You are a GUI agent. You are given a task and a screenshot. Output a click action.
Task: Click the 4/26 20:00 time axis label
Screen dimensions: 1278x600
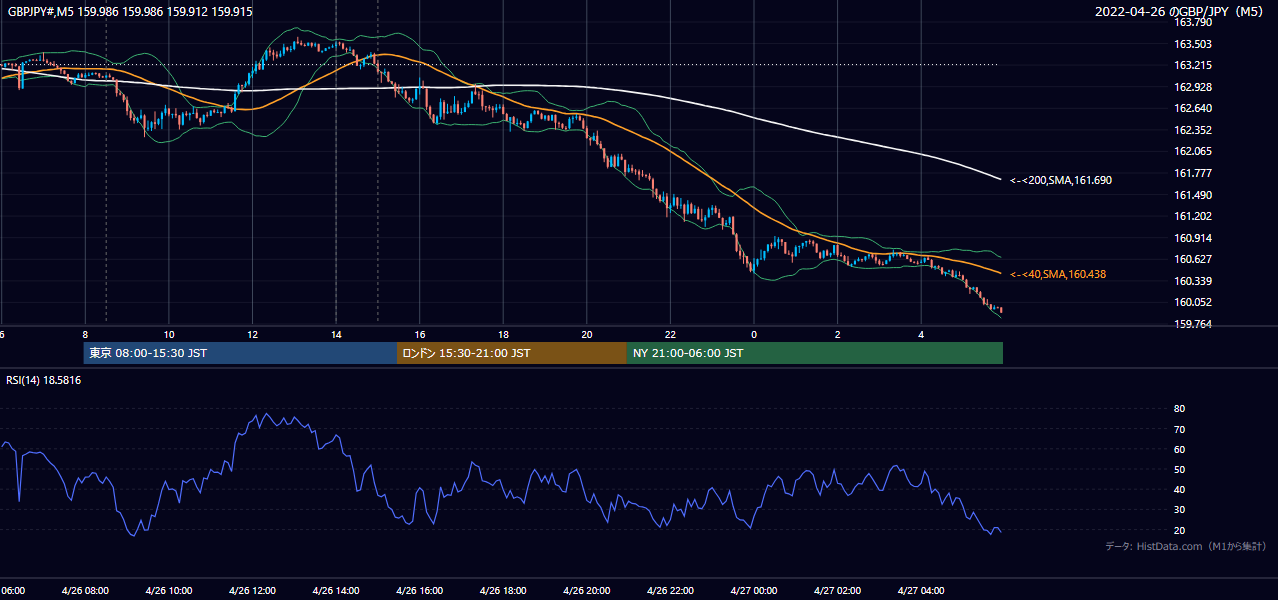click(x=586, y=590)
